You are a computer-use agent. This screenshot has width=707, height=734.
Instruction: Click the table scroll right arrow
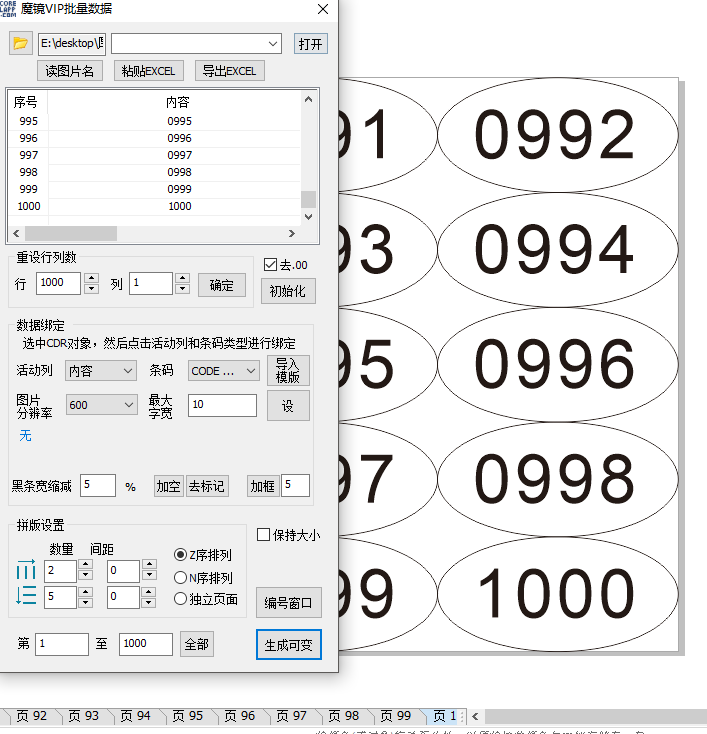292,233
